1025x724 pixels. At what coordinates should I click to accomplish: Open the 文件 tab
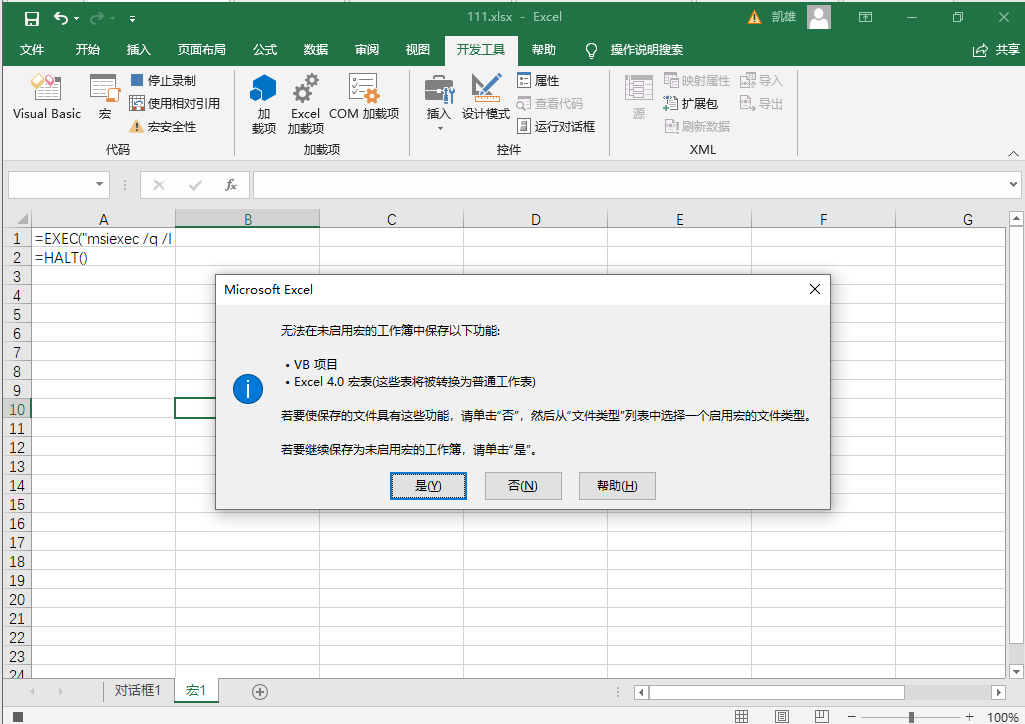[32, 50]
